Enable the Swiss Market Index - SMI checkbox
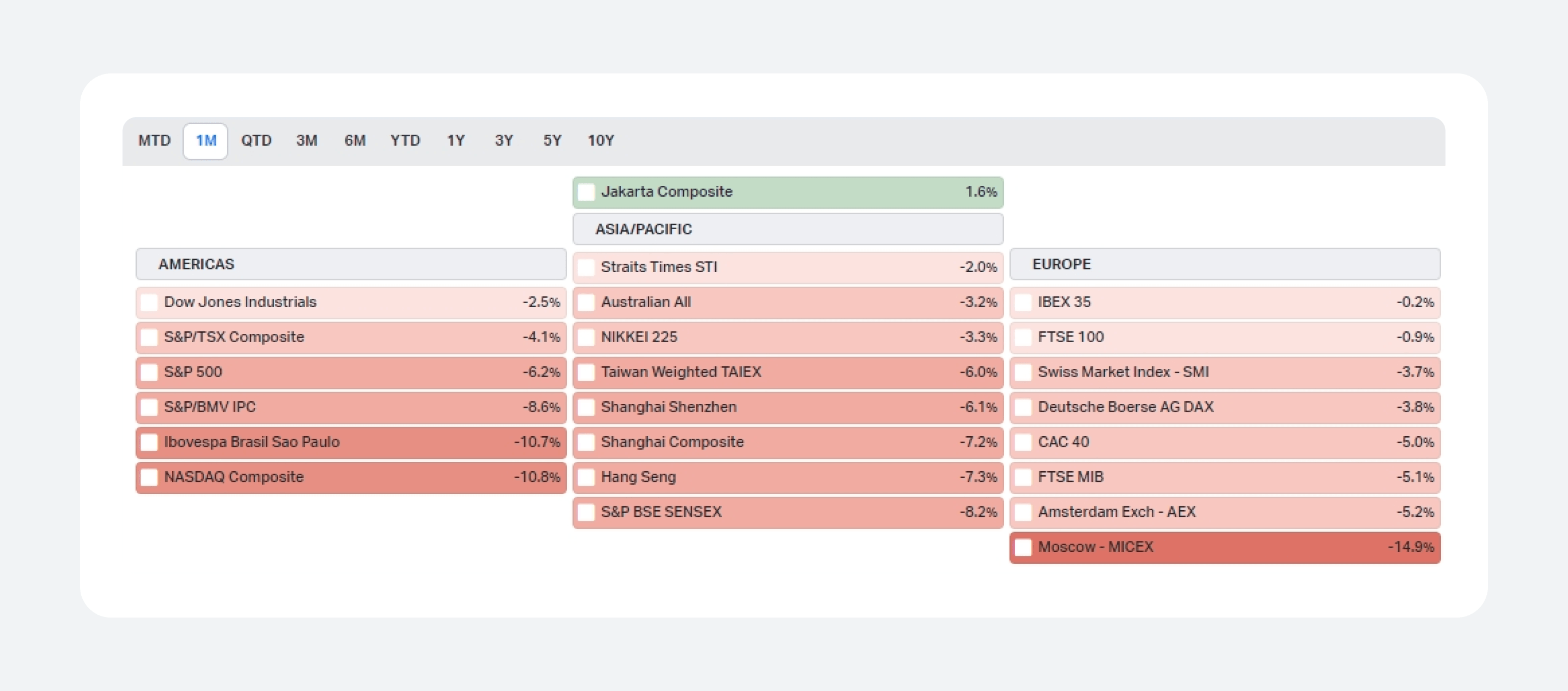The image size is (1568, 691). [x=1023, y=373]
